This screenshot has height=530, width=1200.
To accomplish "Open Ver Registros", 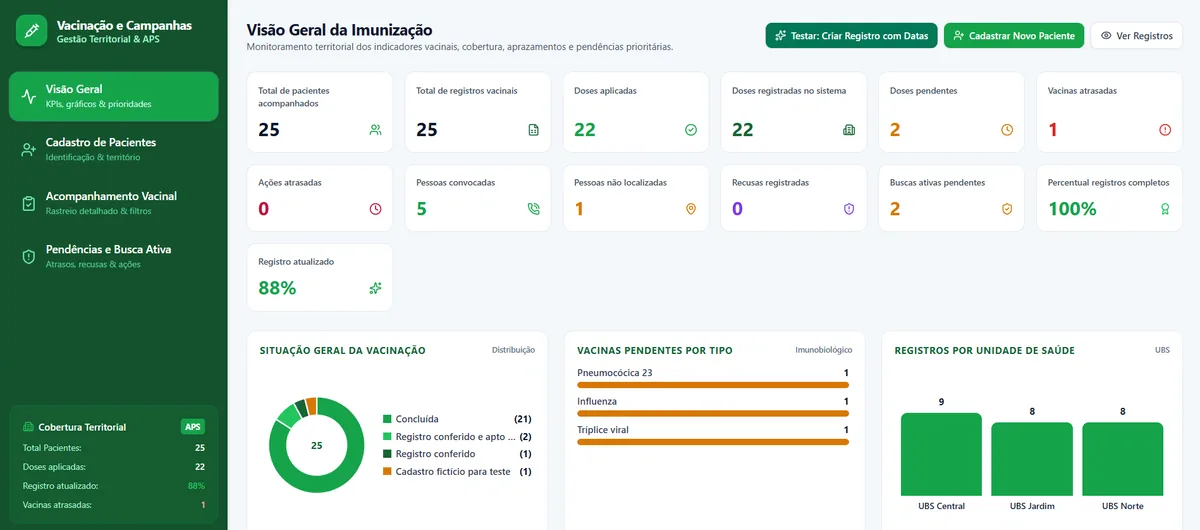I will coord(1137,36).
